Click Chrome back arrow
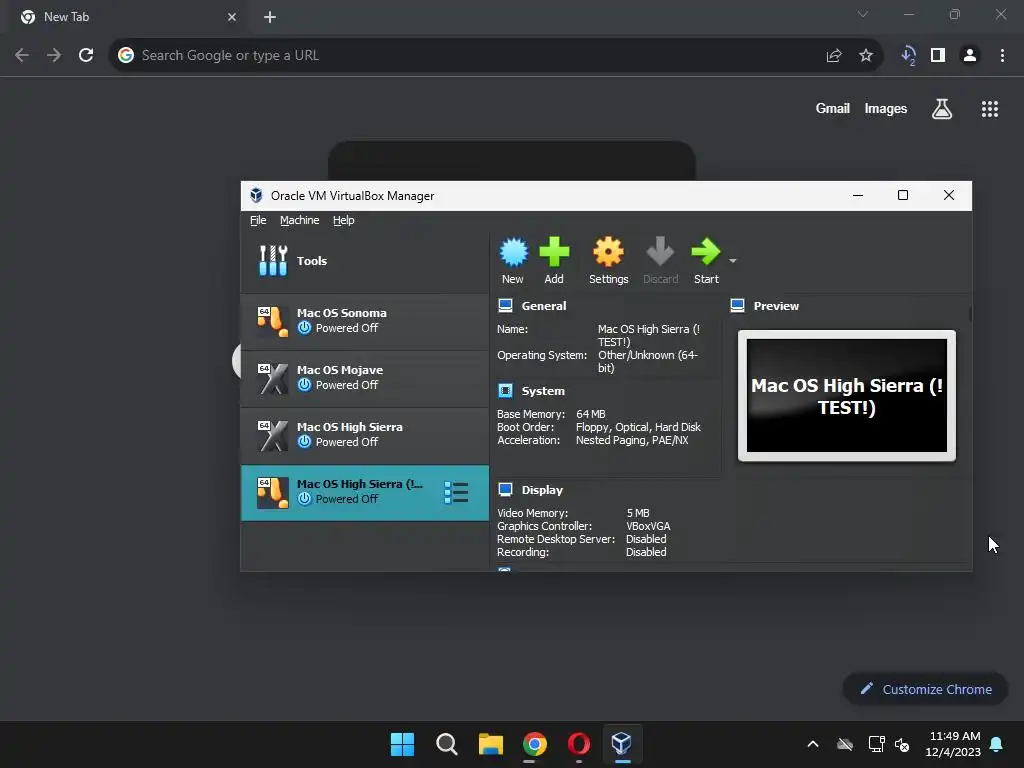 pos(22,56)
